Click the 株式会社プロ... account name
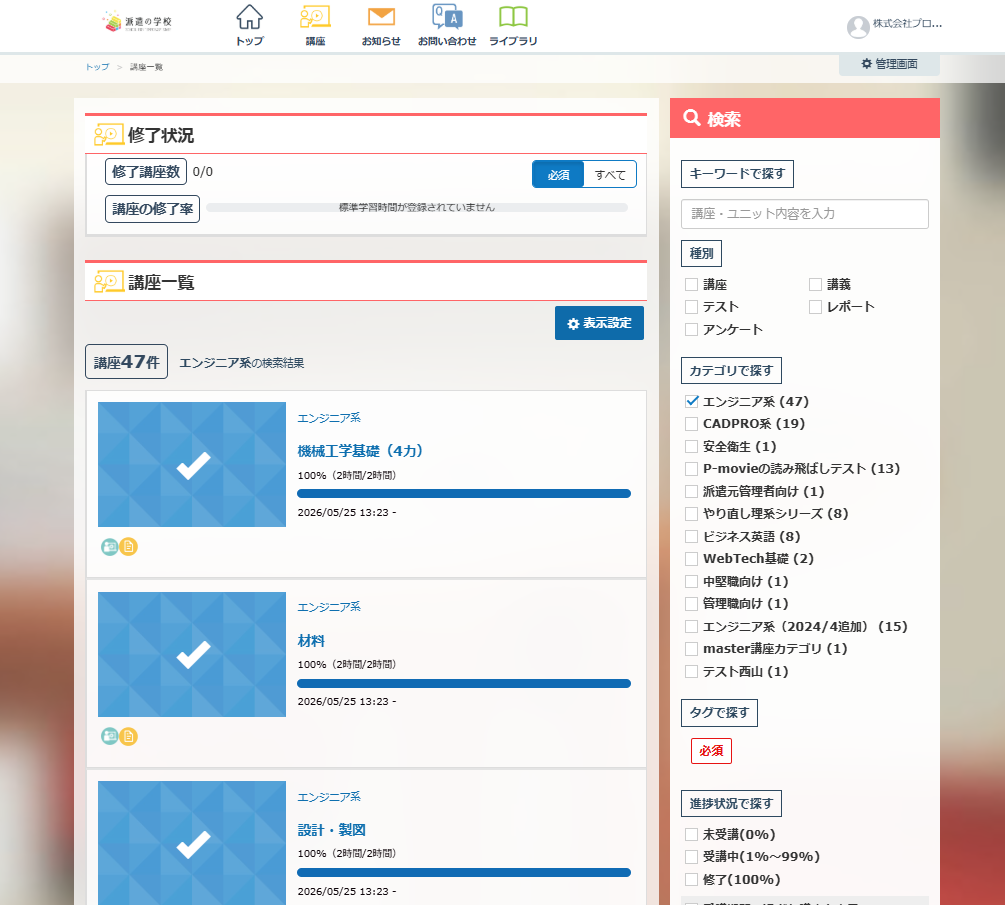The width and height of the screenshot is (1005, 905). point(907,23)
